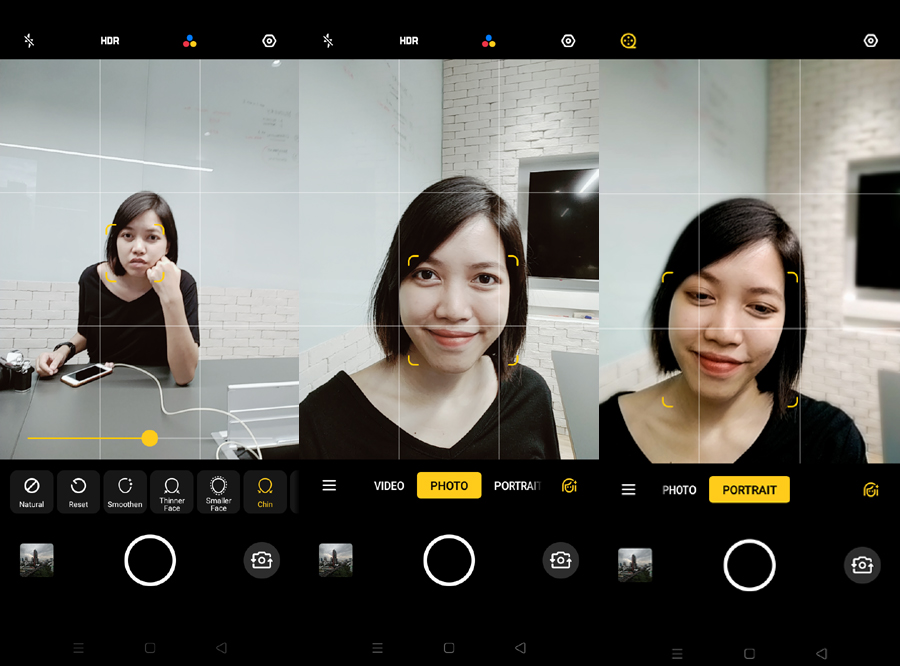Click the yellow beauty level slider handle

coord(150,438)
